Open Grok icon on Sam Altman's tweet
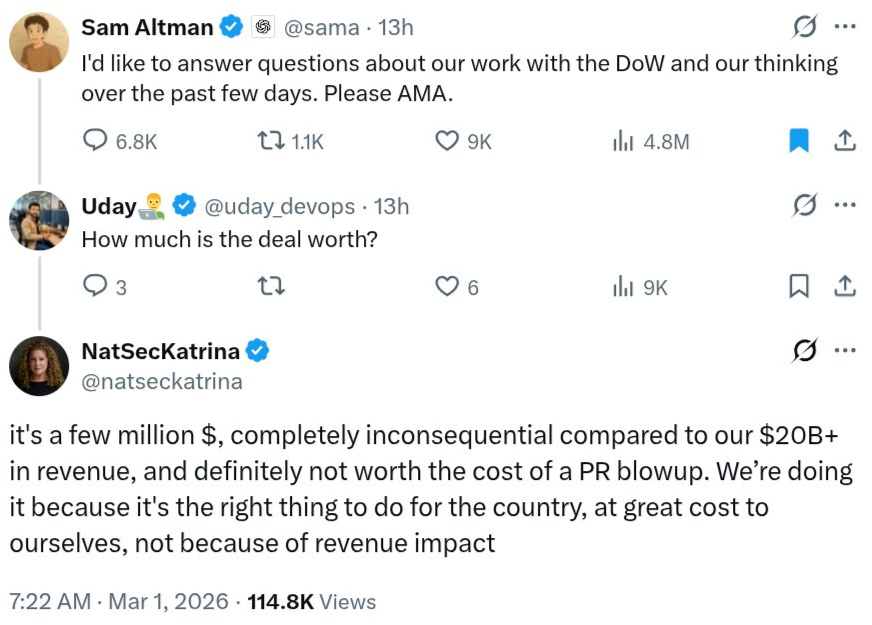The height and width of the screenshot is (625, 872). click(801, 27)
